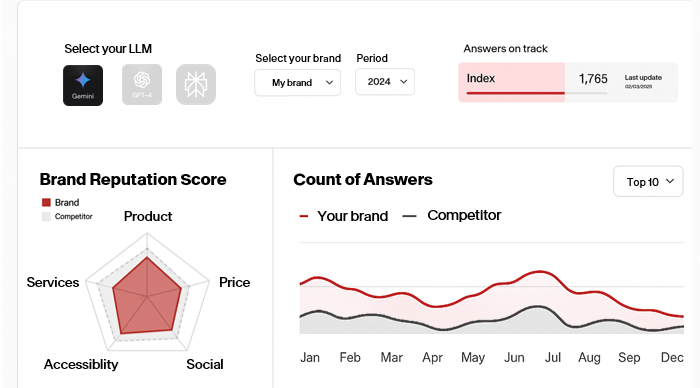This screenshot has width=700, height=388.
Task: Click the Social axis label on radar
Action: point(205,364)
